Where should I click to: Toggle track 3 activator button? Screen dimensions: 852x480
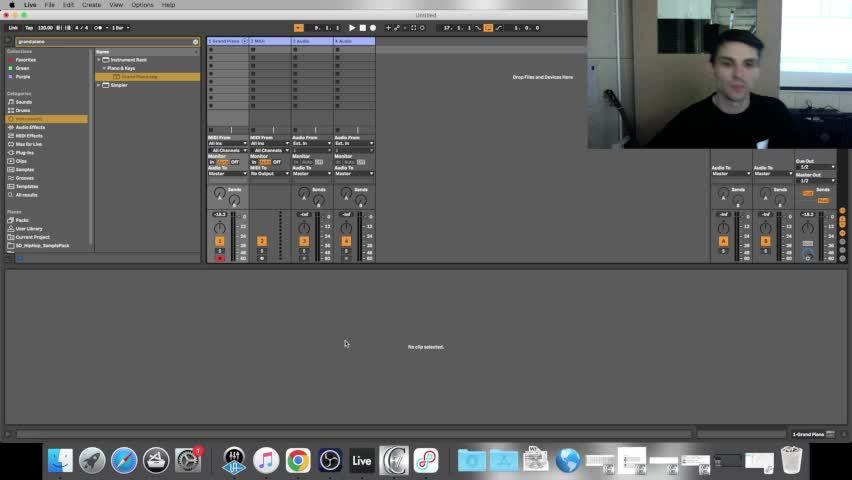(x=304, y=241)
